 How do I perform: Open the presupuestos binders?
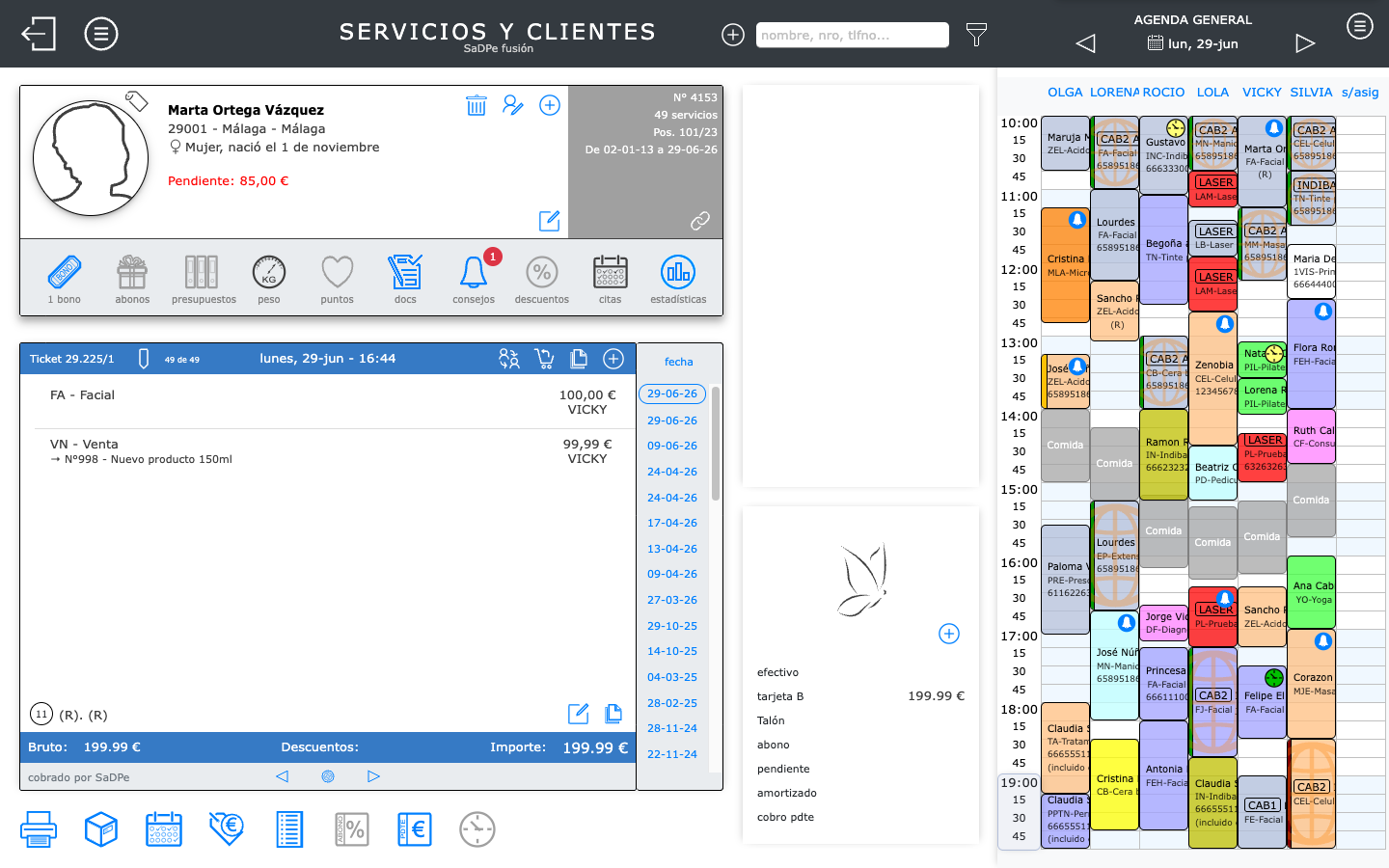204,280
